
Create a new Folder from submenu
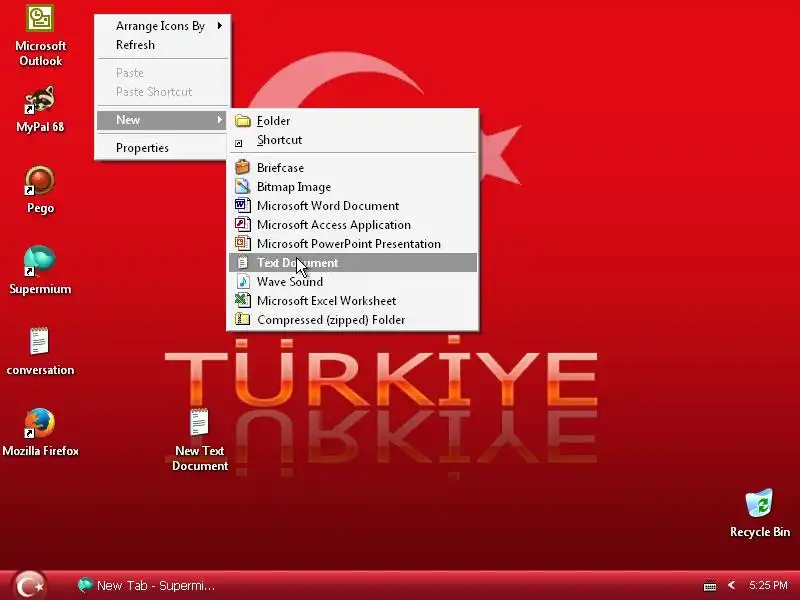[x=353, y=121]
